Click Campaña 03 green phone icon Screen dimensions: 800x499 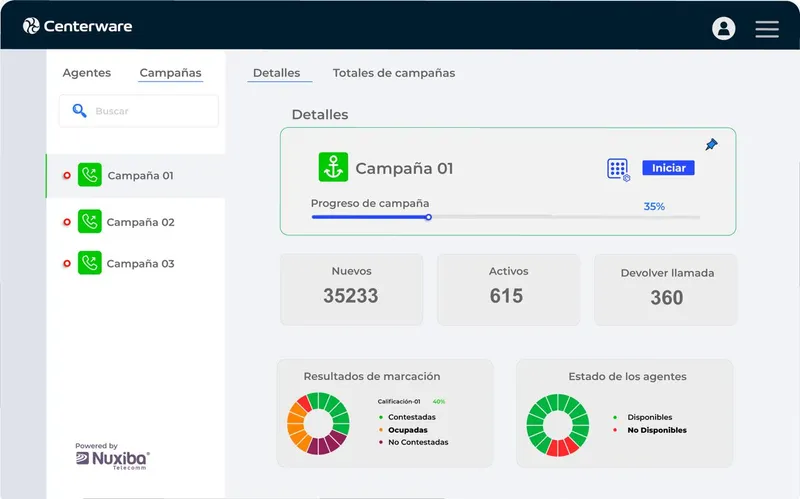tap(89, 263)
